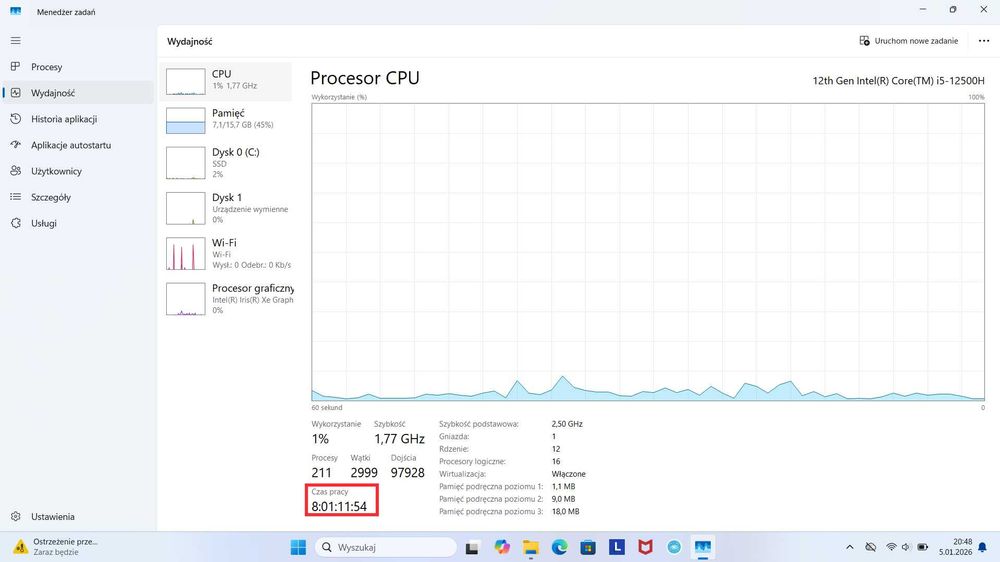Image resolution: width=1000 pixels, height=562 pixels.
Task: Click the Usługi puzzle-gear icon
Action: click(x=16, y=223)
